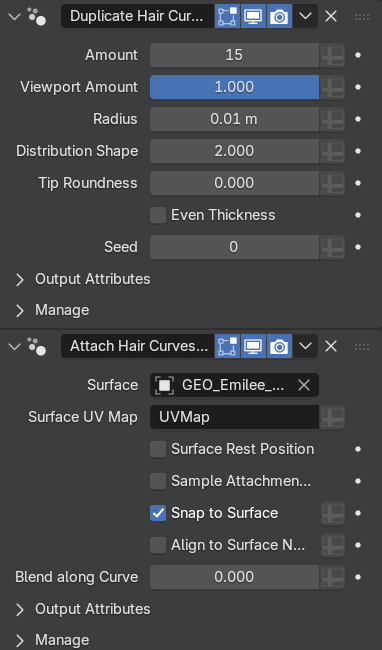Click the animate dot next to Amount

coord(358,55)
